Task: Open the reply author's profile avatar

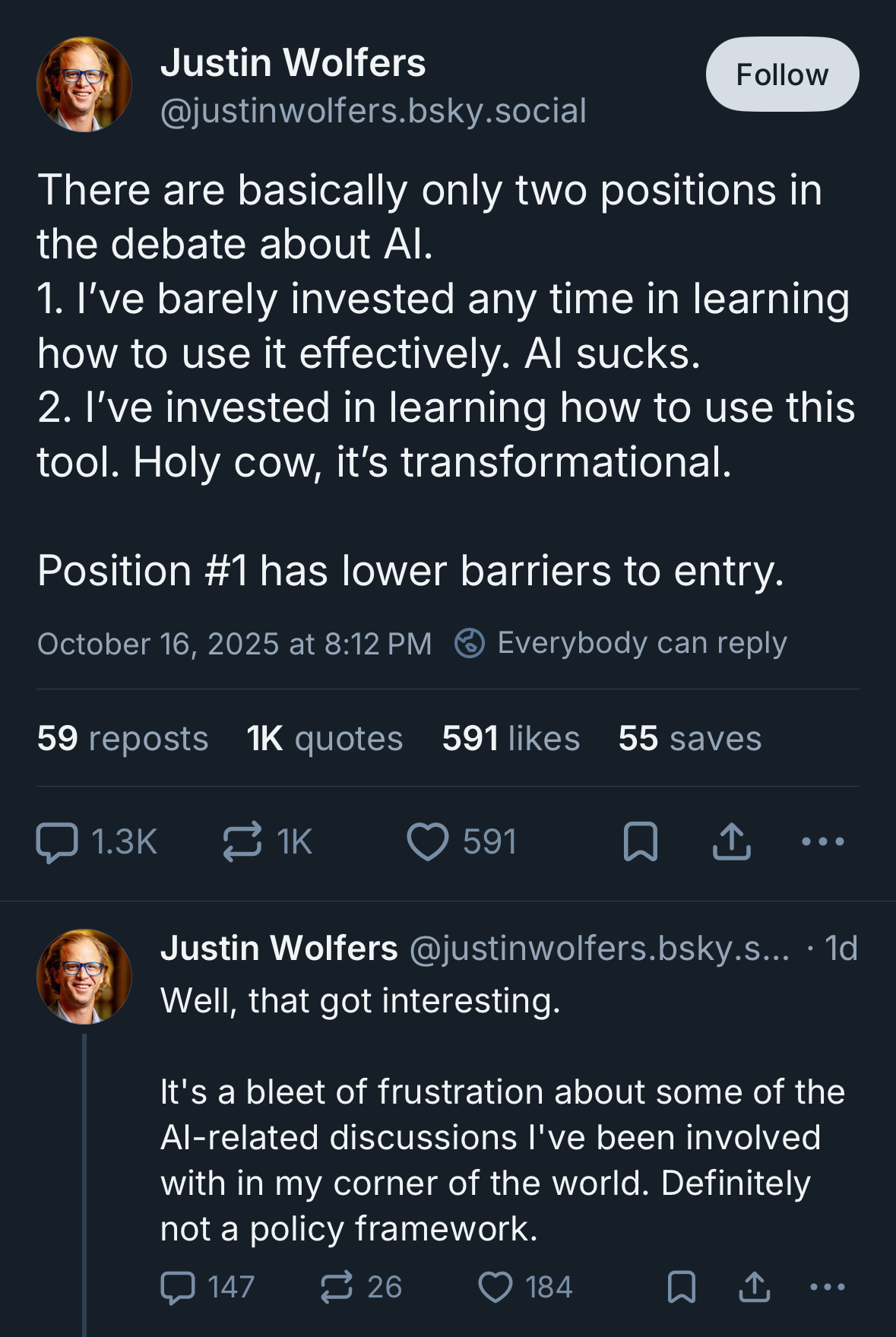Action: coord(84,977)
